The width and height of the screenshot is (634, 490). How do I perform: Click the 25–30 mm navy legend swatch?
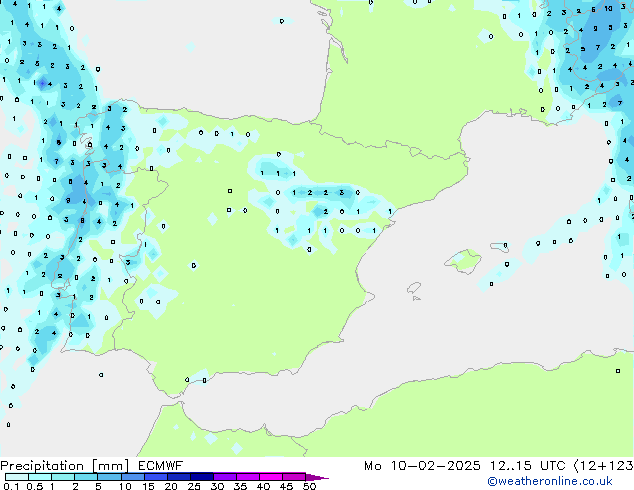click(x=201, y=477)
